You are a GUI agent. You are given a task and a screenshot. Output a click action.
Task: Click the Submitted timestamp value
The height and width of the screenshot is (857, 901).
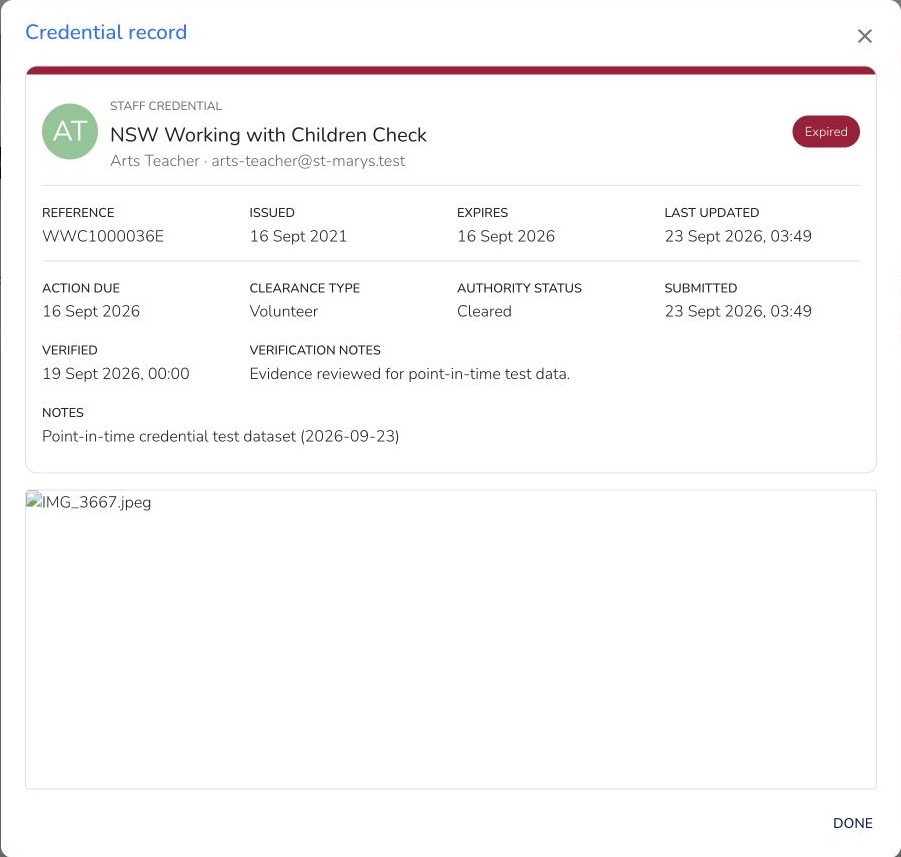tap(738, 311)
